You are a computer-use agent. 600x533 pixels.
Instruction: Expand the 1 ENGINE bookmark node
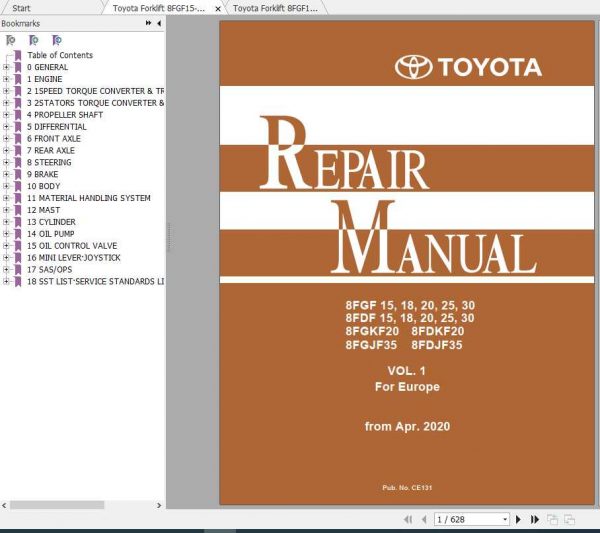(5, 79)
